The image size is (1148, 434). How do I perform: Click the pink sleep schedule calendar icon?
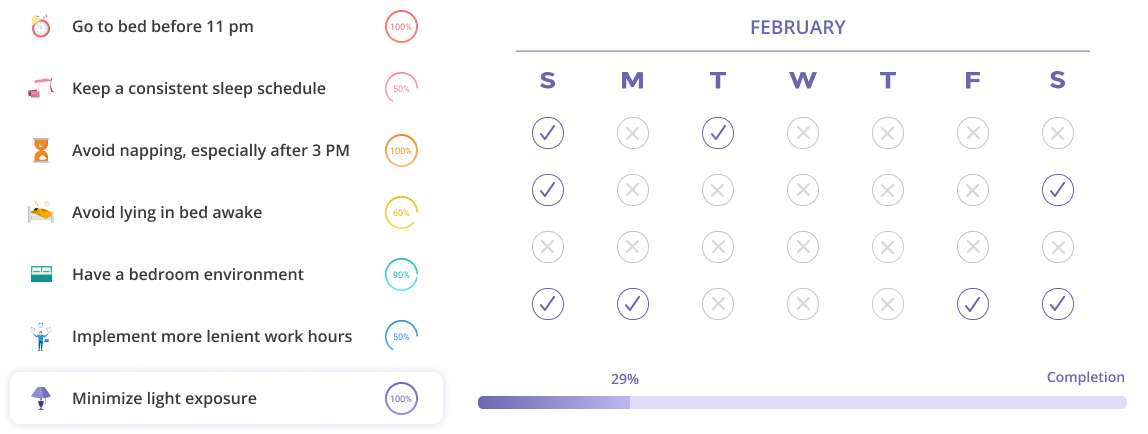tap(41, 89)
